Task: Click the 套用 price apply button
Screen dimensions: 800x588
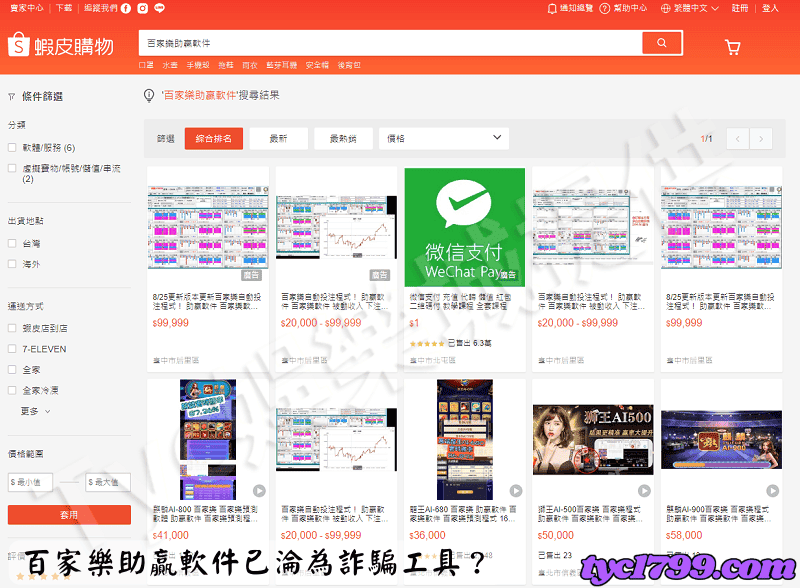Action: point(69,514)
